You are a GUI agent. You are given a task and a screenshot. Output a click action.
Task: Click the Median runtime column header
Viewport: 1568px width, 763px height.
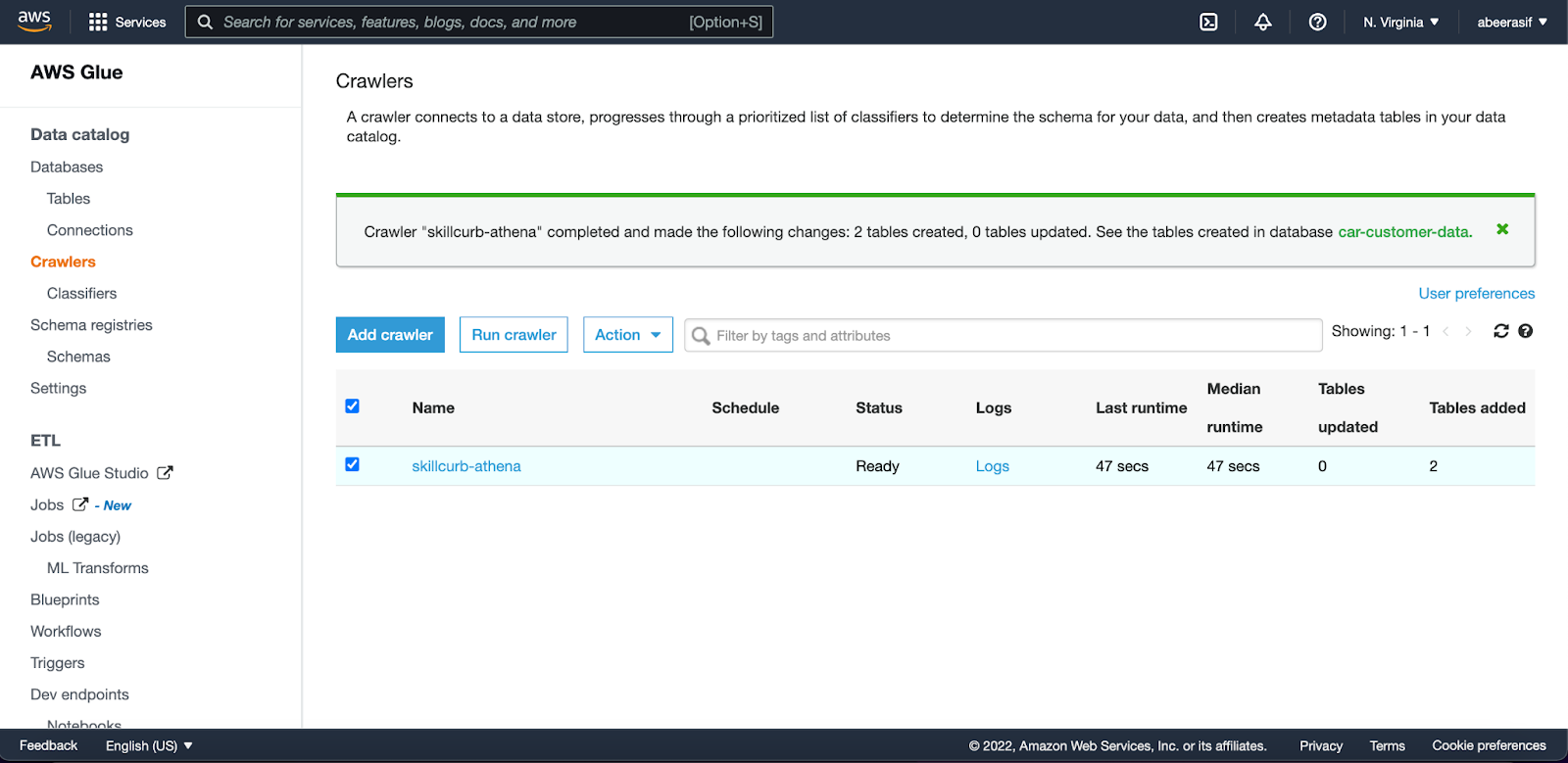(x=1235, y=407)
